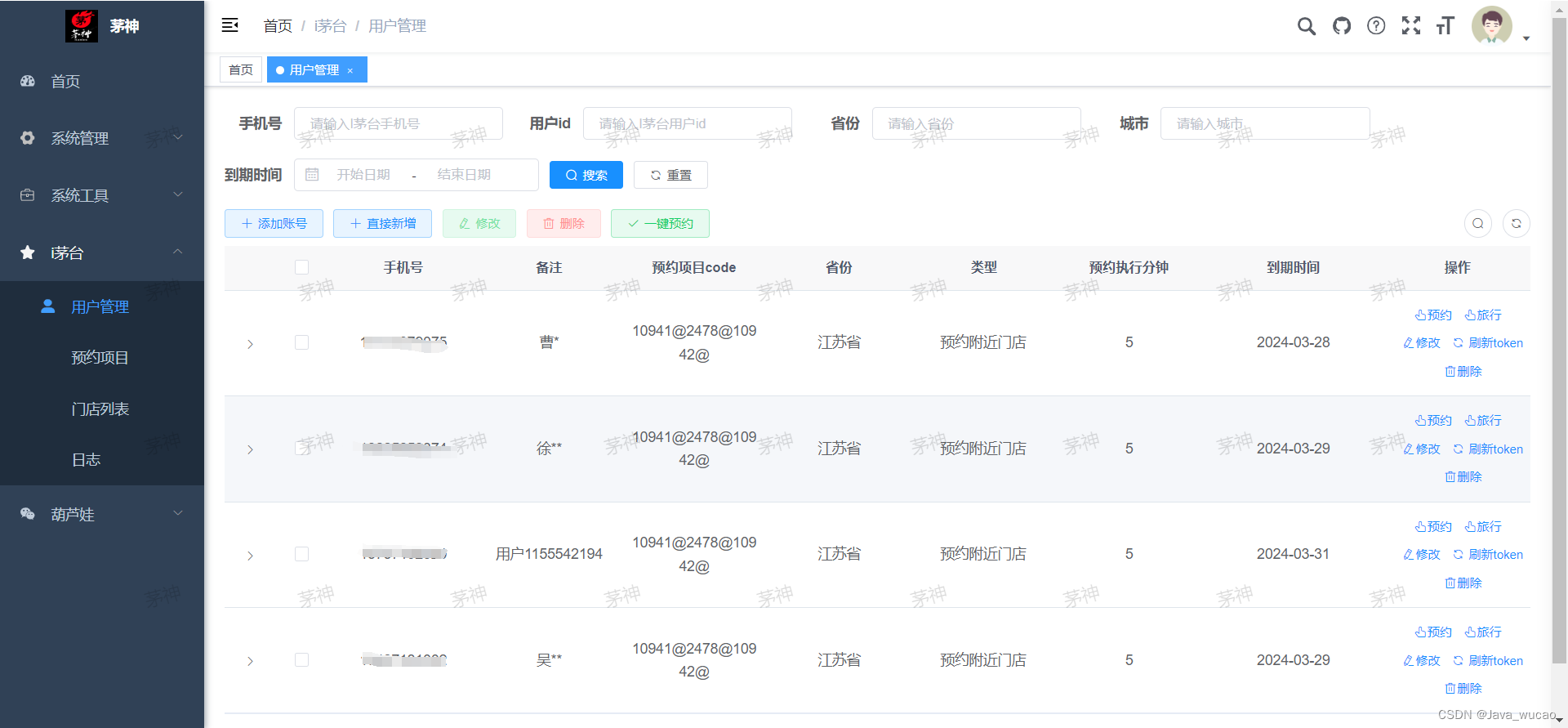Viewport: 1568px width, 728px height.
Task: Check the checkbox for the 用户1155542194 row
Action: [x=302, y=554]
